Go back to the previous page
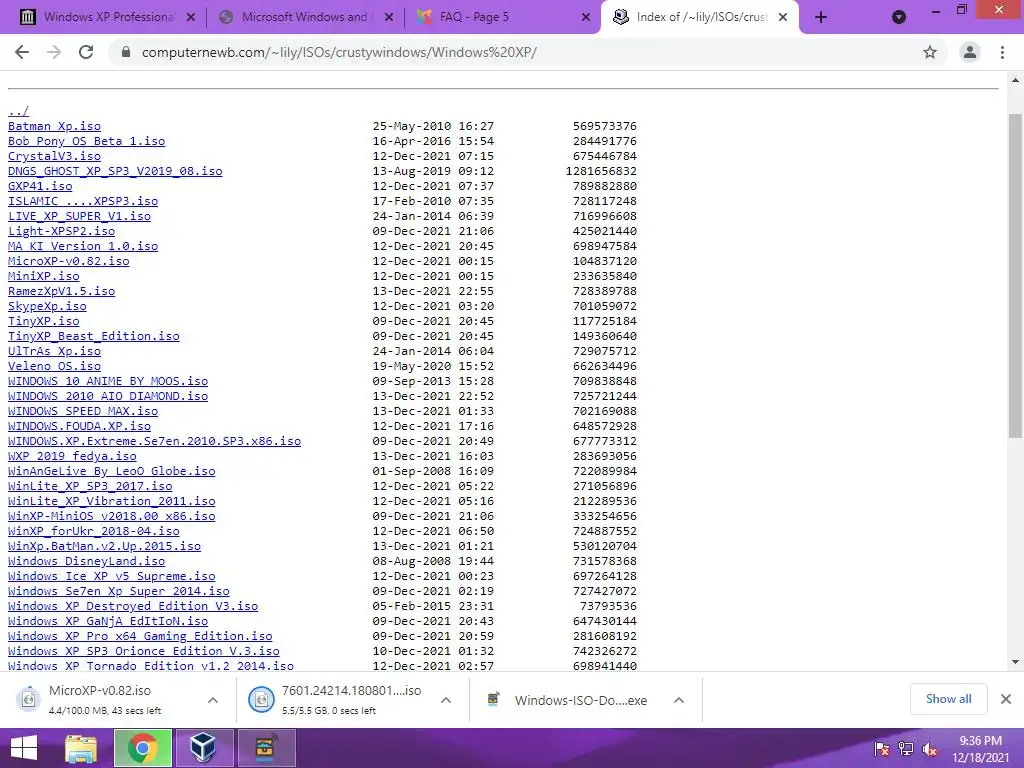1024x768 pixels. click(22, 52)
